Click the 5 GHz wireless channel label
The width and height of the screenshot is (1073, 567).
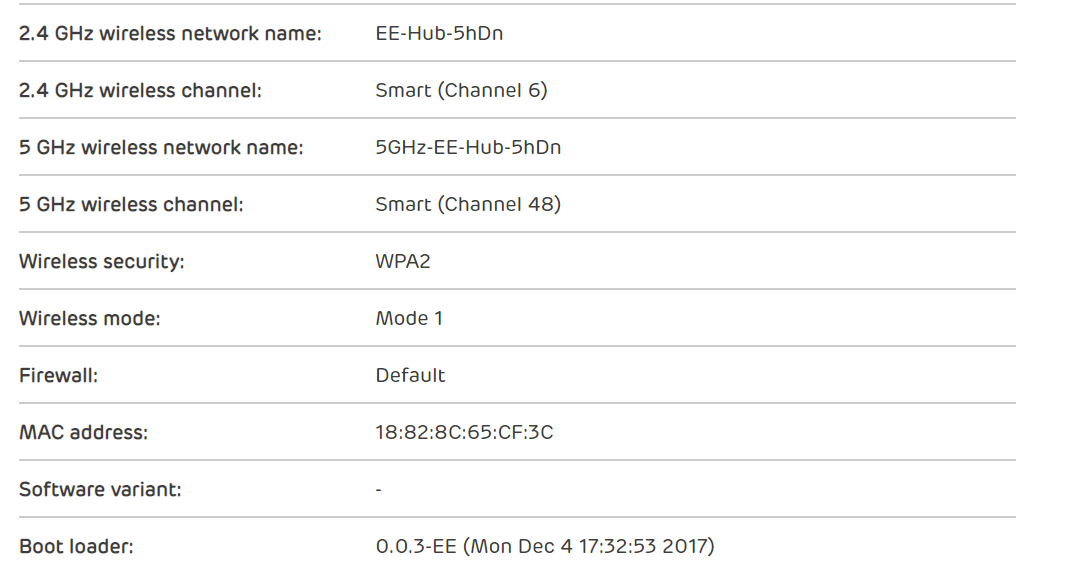[x=131, y=204]
